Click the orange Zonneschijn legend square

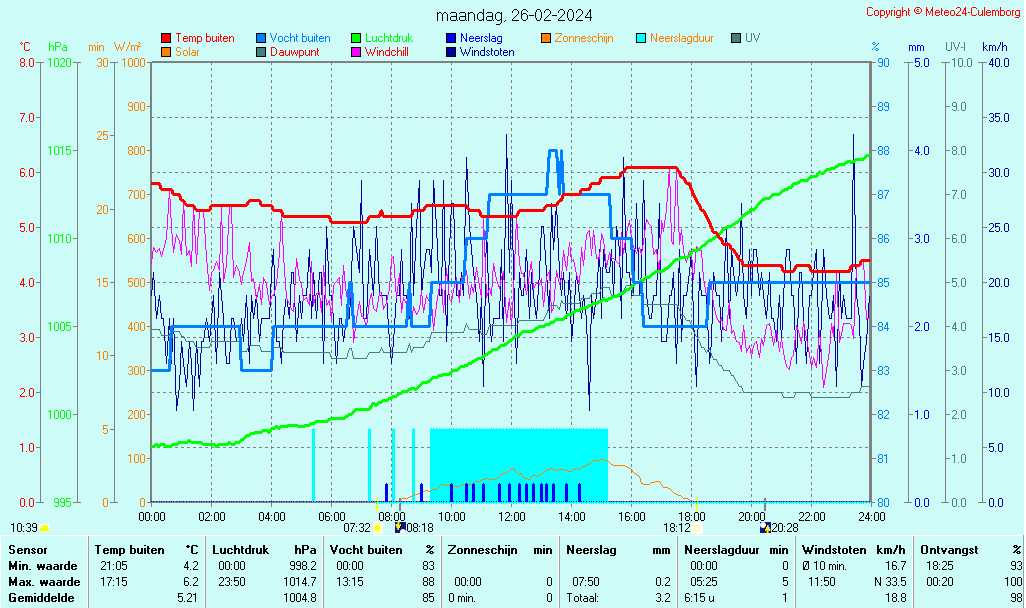(546, 38)
